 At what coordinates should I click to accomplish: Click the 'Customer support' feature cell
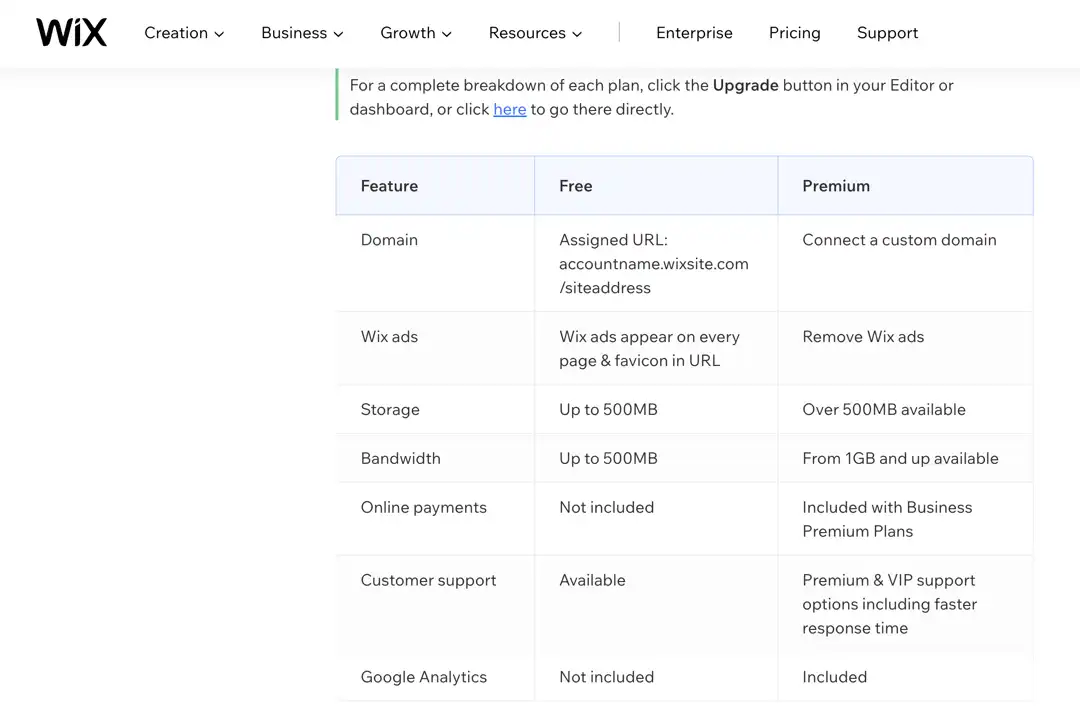435,604
